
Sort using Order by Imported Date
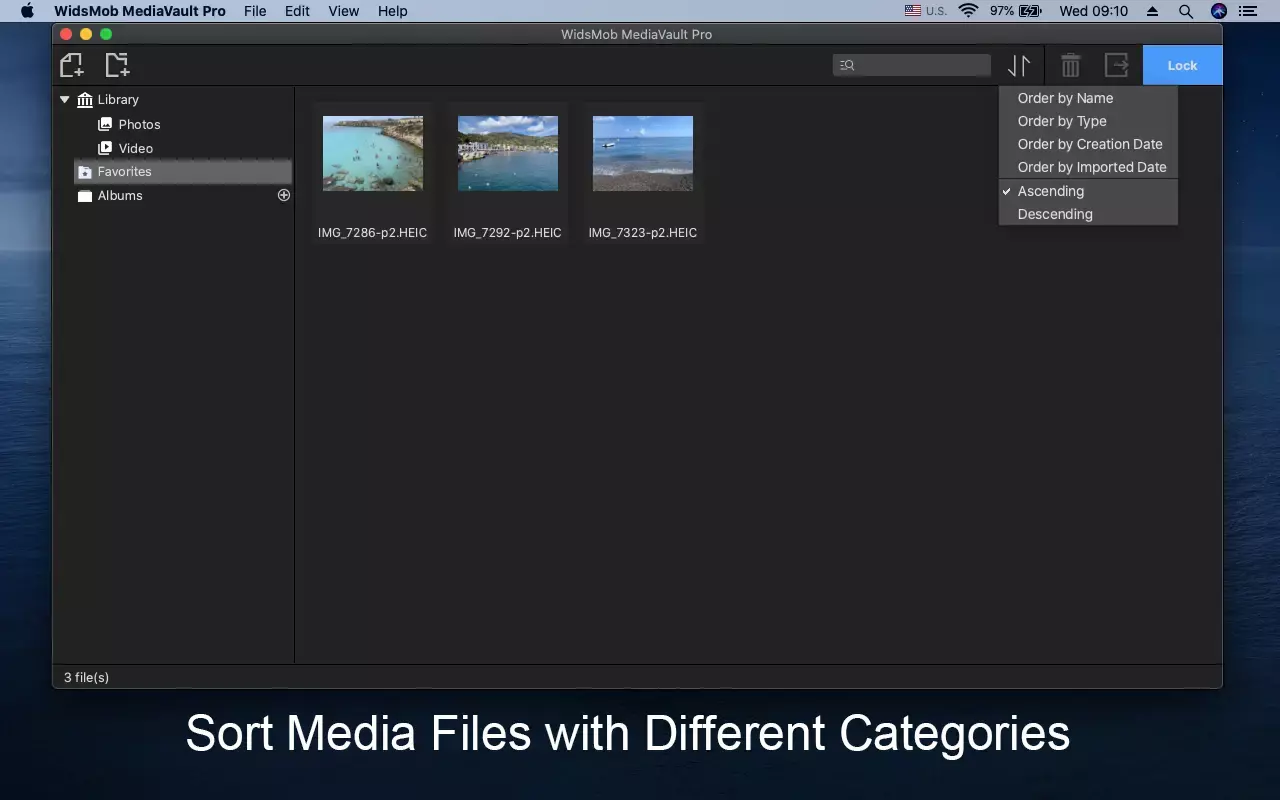pyautogui.click(x=1091, y=167)
